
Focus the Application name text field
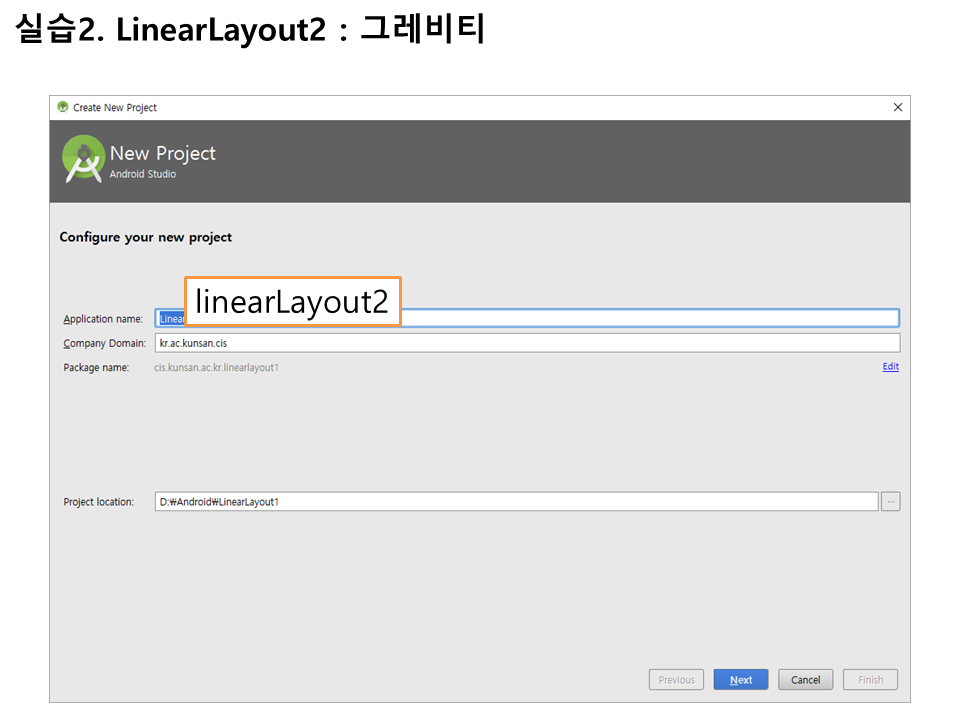(x=650, y=318)
